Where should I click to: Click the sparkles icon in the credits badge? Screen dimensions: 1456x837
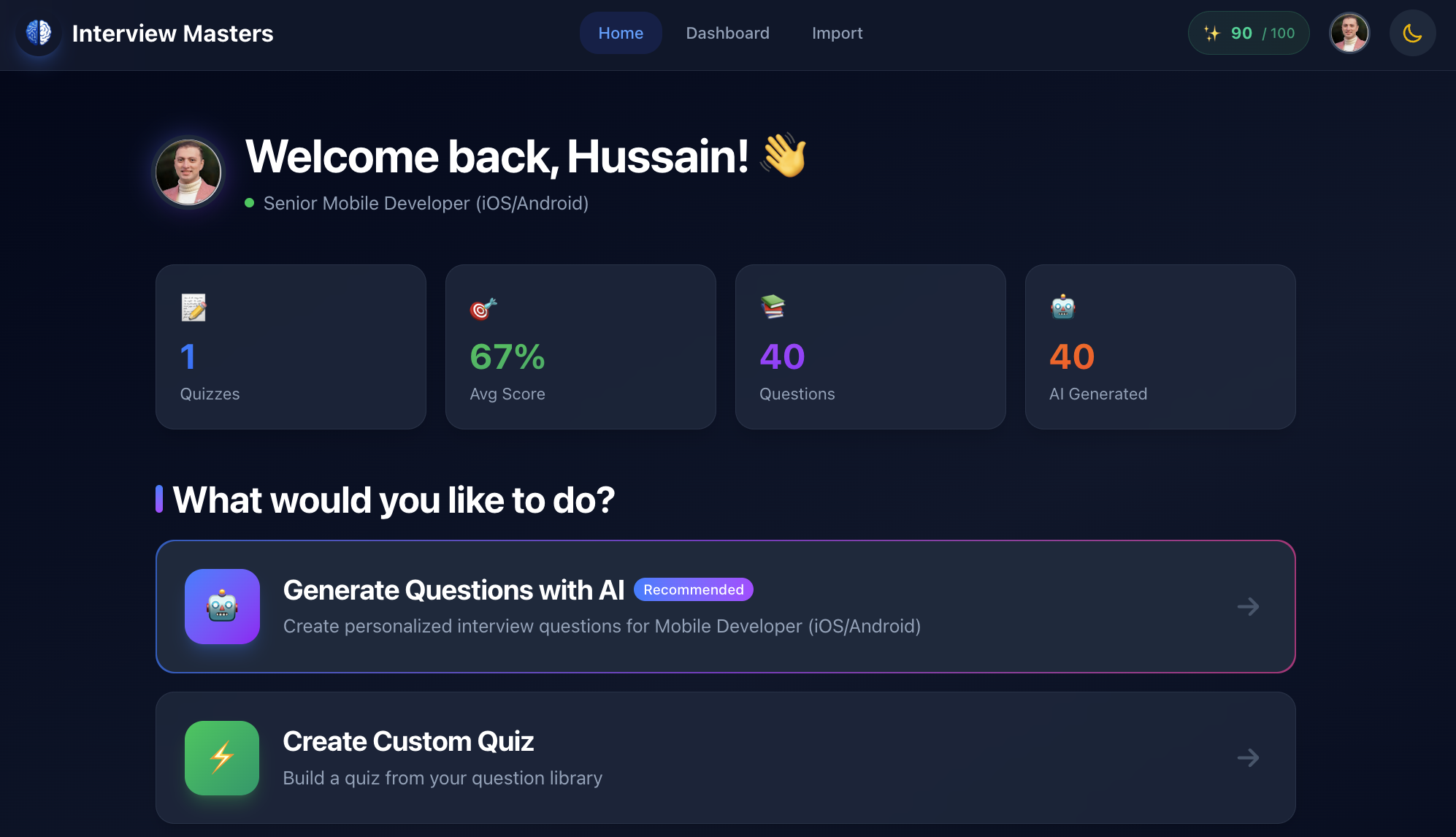point(1211,33)
